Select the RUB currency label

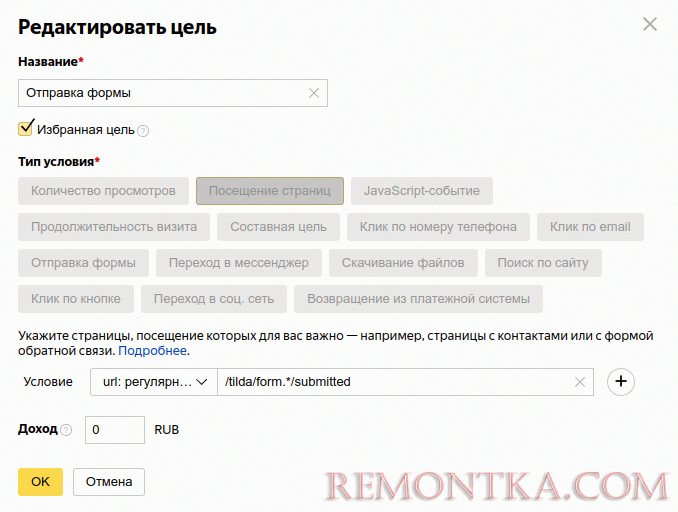(166, 430)
